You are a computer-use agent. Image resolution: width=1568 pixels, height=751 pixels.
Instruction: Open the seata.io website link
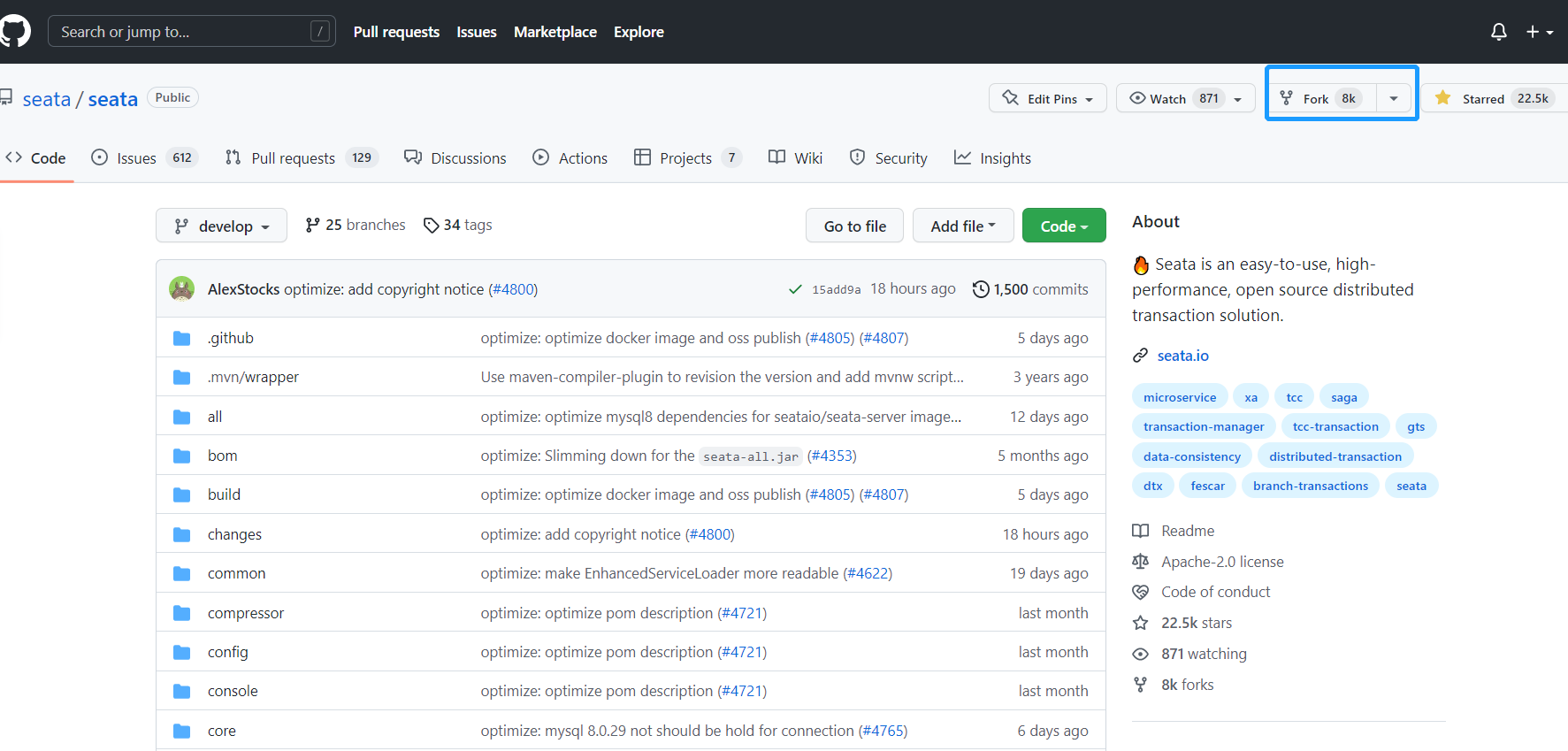coord(1182,356)
